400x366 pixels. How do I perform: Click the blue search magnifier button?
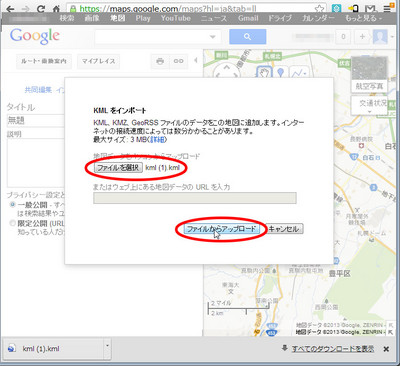[x=248, y=36]
